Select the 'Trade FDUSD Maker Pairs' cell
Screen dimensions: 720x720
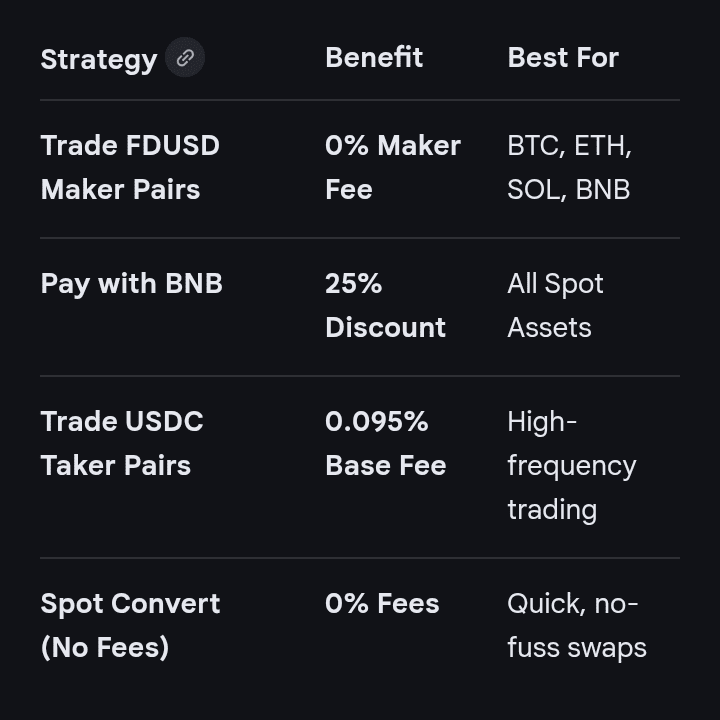click(130, 168)
